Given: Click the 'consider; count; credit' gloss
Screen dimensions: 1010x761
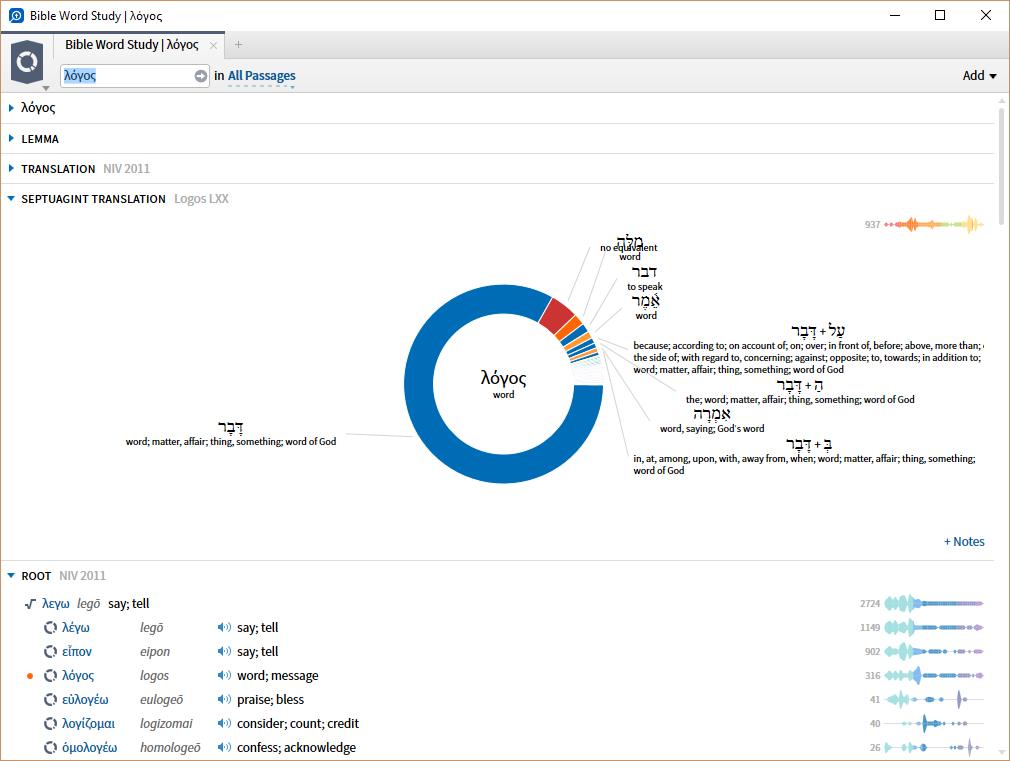Looking at the screenshot, I should 298,724.
